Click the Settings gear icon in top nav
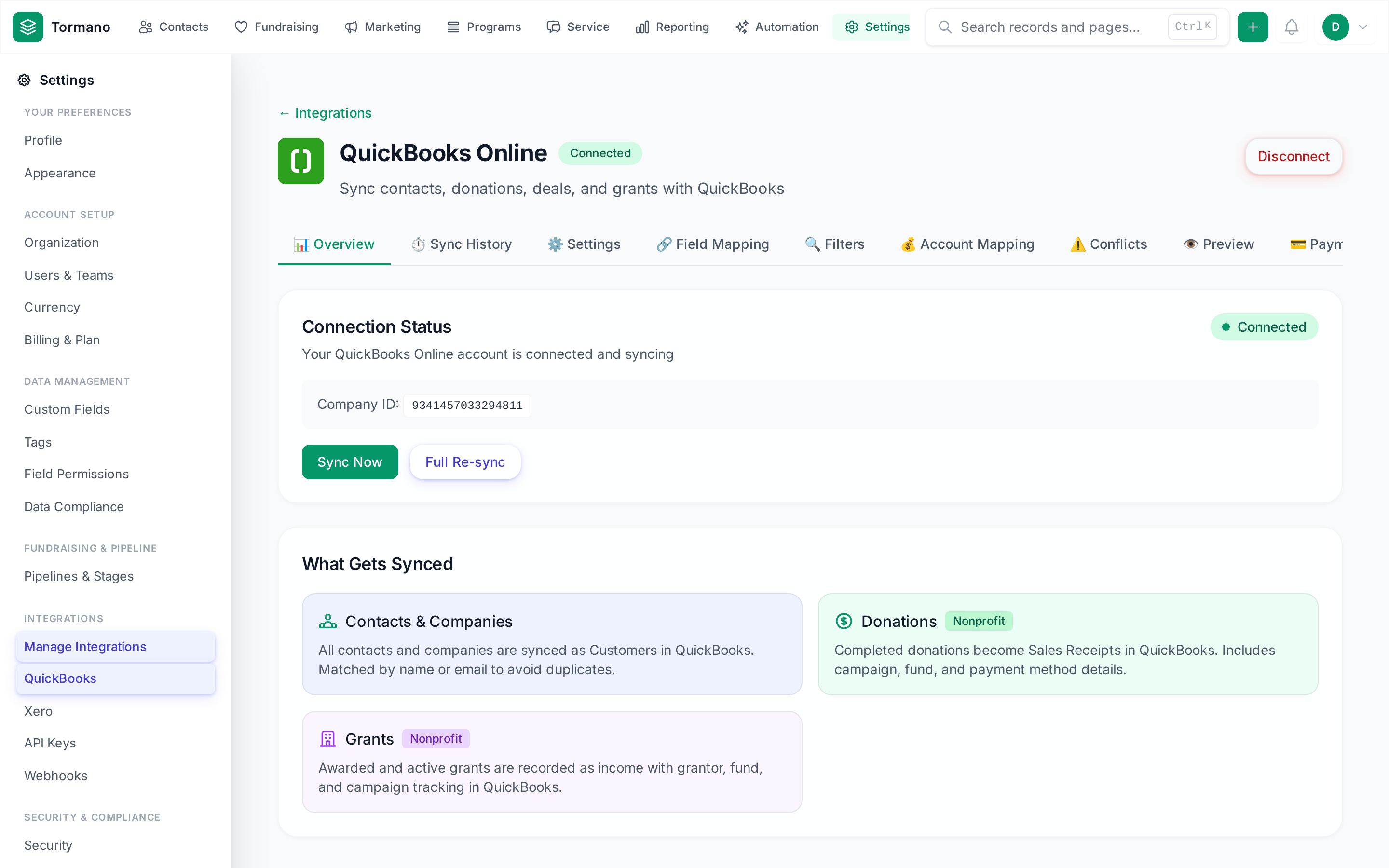Screen dimensions: 1389x868 (852, 27)
